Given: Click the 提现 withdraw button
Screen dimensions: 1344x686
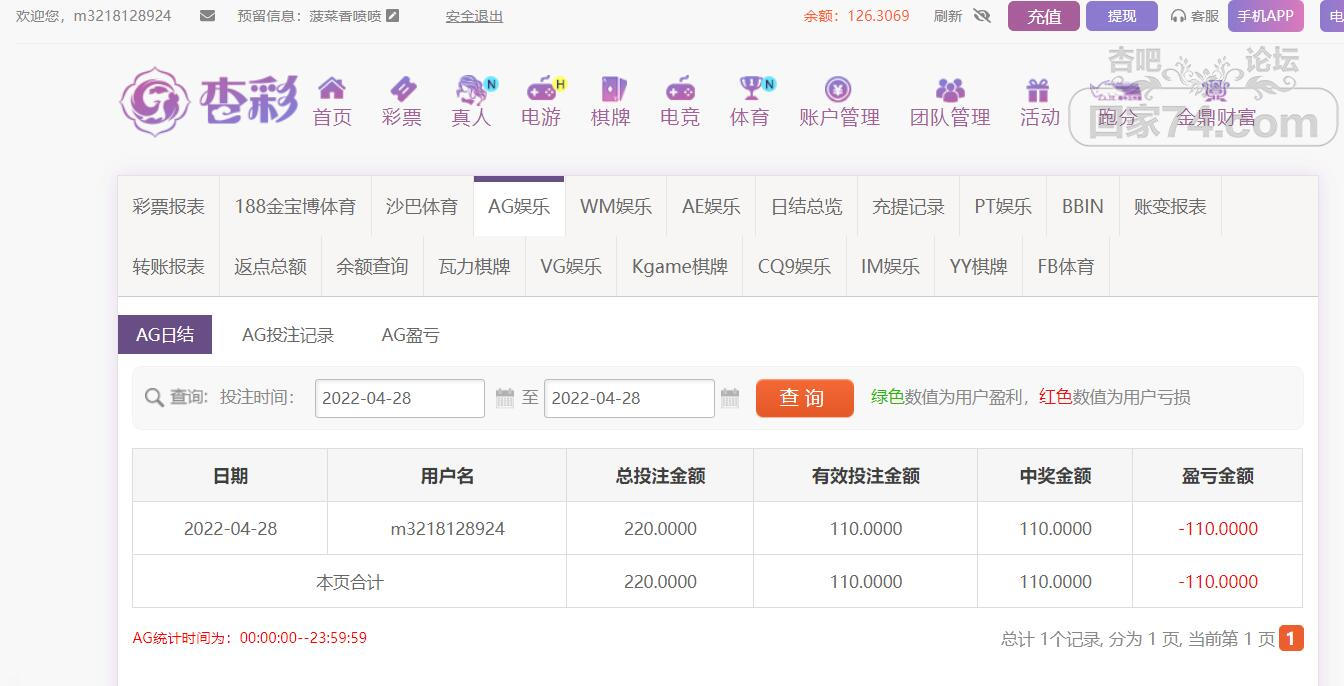Looking at the screenshot, I should [1121, 16].
